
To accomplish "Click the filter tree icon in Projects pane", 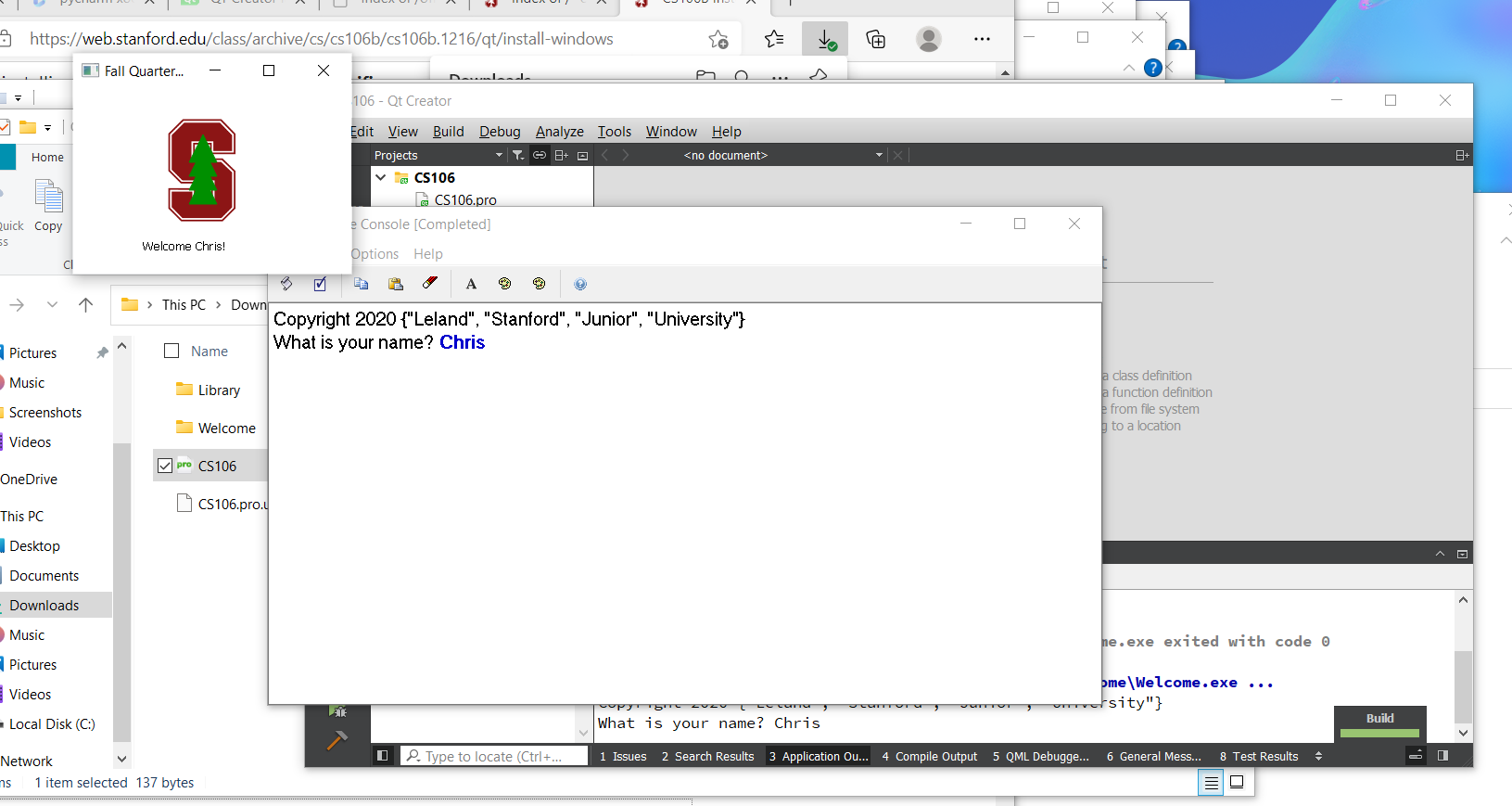I will point(518,155).
